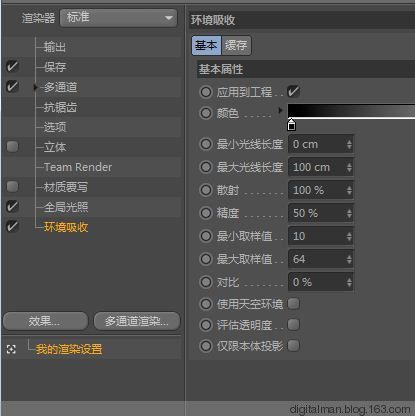Select 保存 in the settings tree
The width and height of the screenshot is (415, 416).
55,67
